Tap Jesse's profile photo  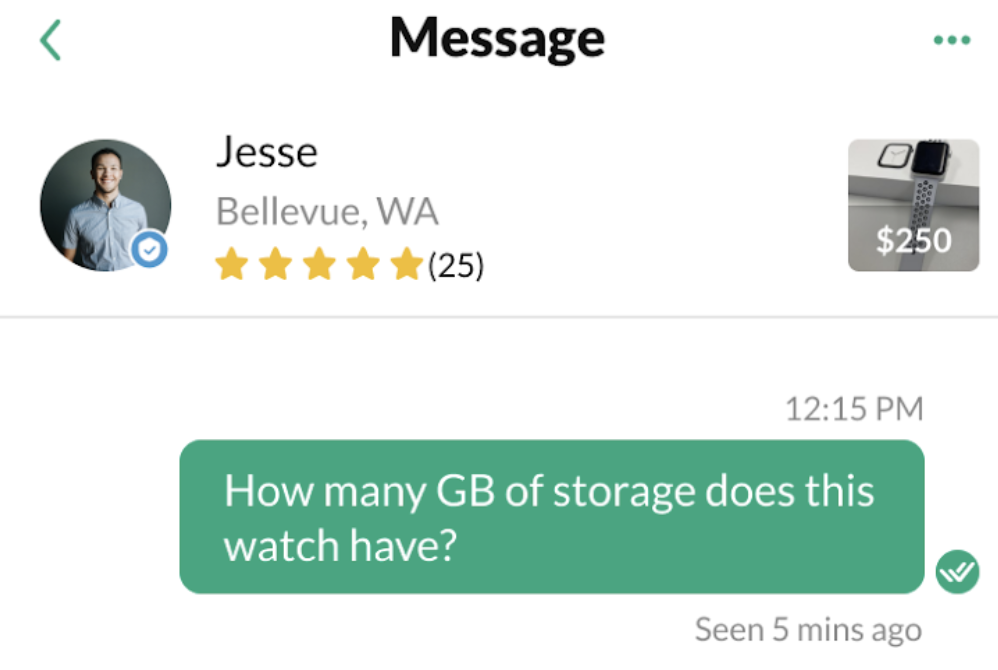(106, 206)
